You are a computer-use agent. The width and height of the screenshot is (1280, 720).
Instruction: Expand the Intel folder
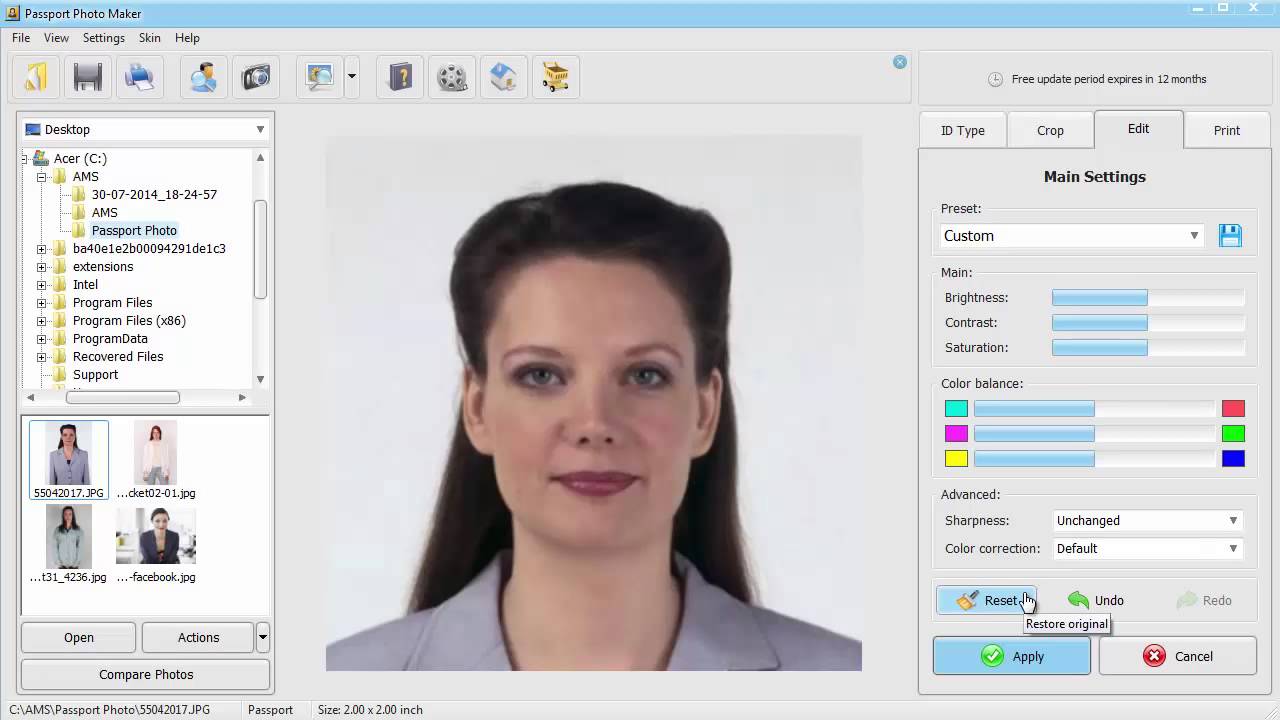pyautogui.click(x=42, y=285)
